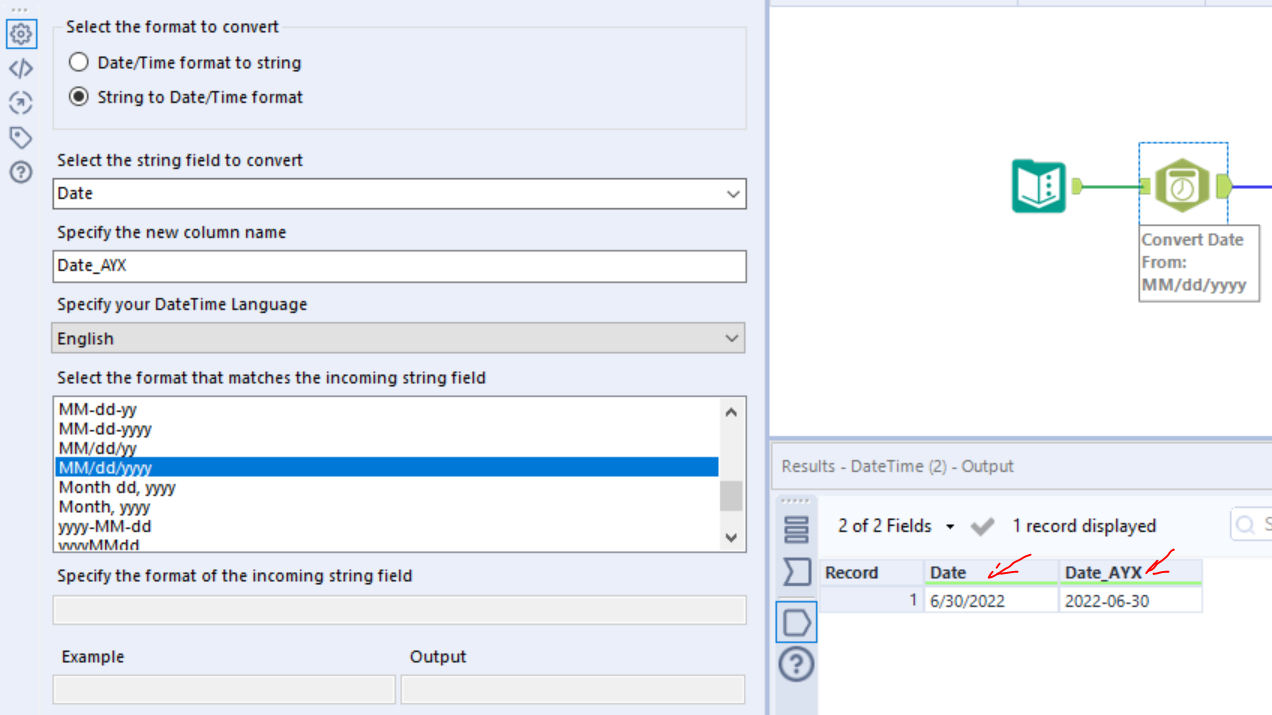Image resolution: width=1272 pixels, height=715 pixels.
Task: Open the XML view code icon
Action: 21,69
